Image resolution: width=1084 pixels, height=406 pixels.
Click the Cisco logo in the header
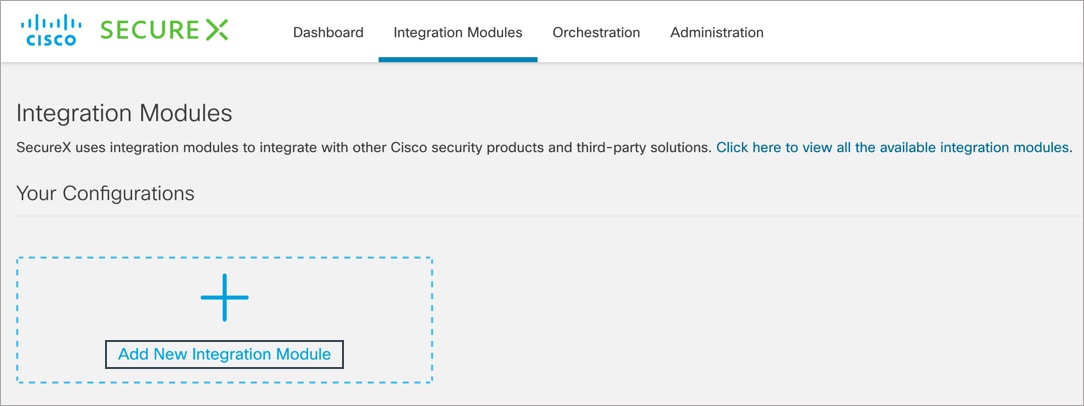pos(51,31)
